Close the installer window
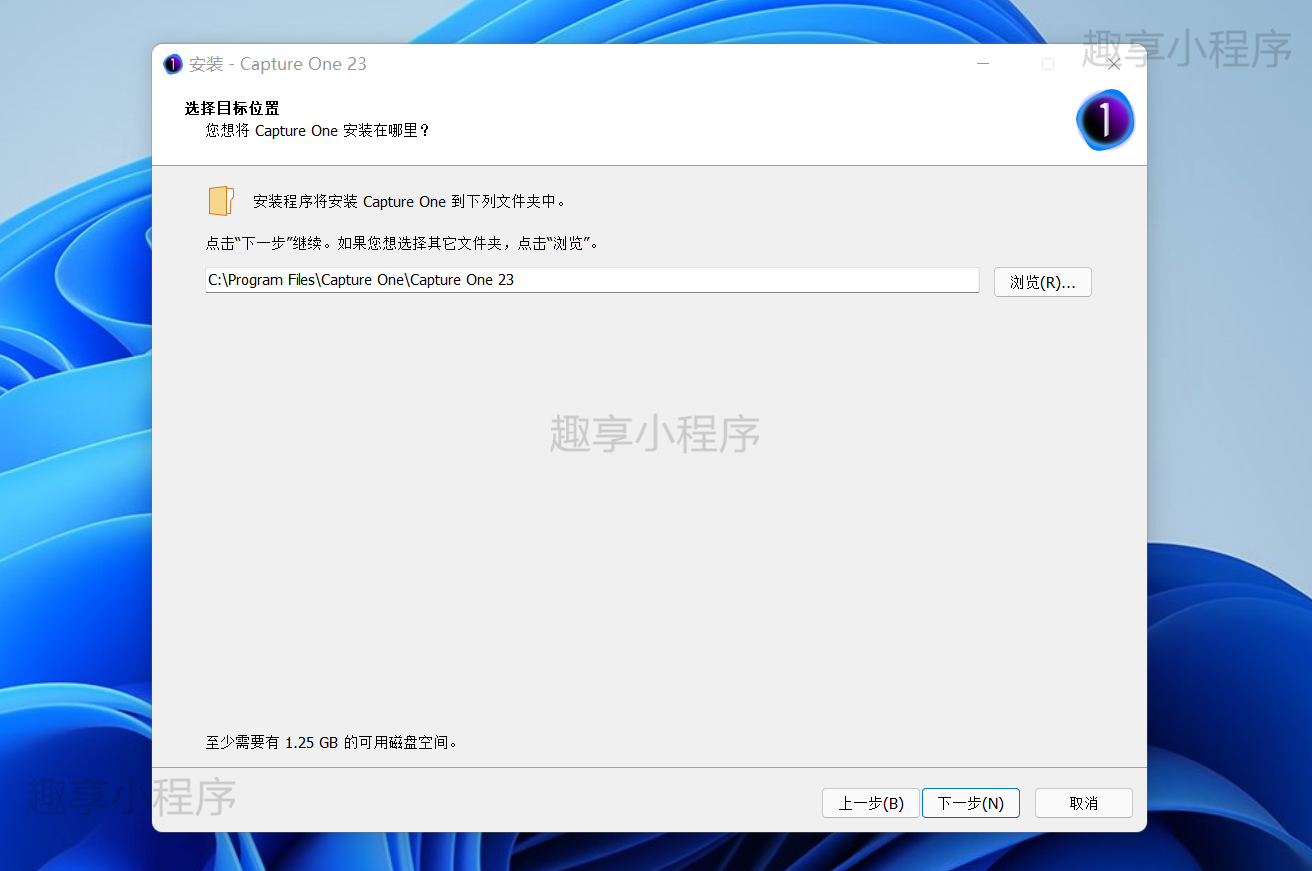The height and width of the screenshot is (871, 1312). pyautogui.click(x=1113, y=64)
